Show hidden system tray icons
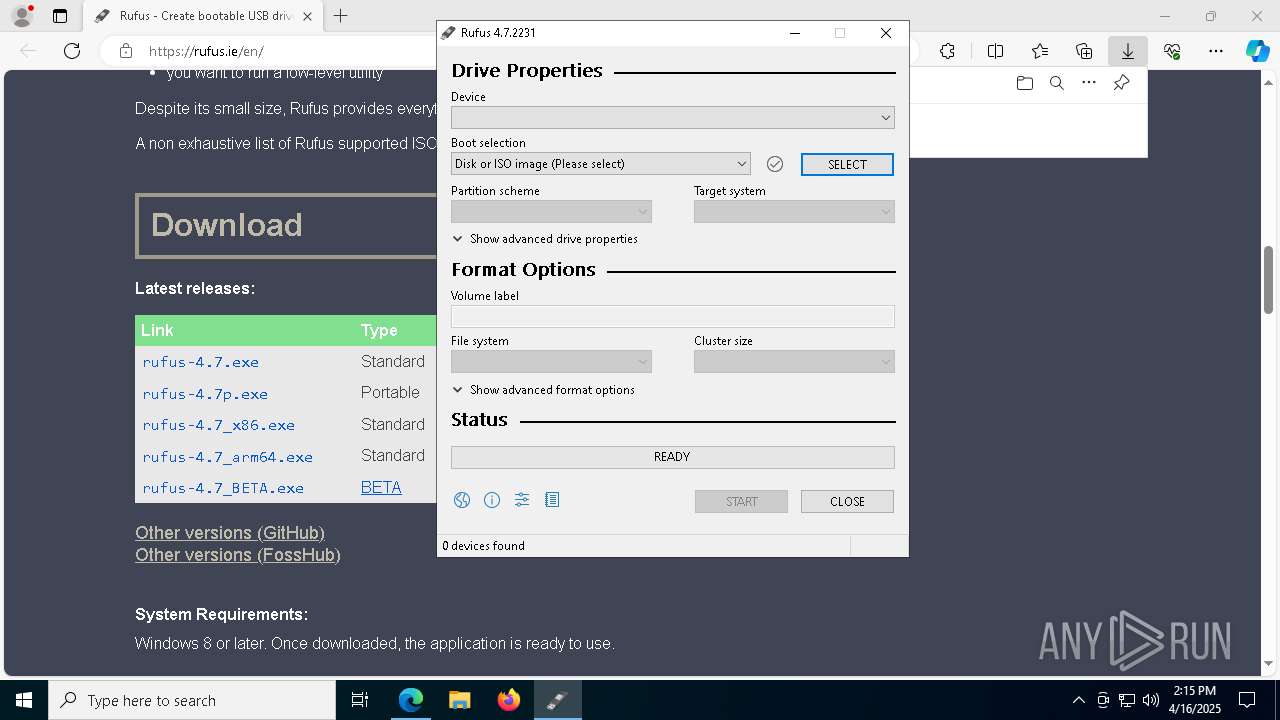Viewport: 1280px width, 720px height. [1078, 700]
